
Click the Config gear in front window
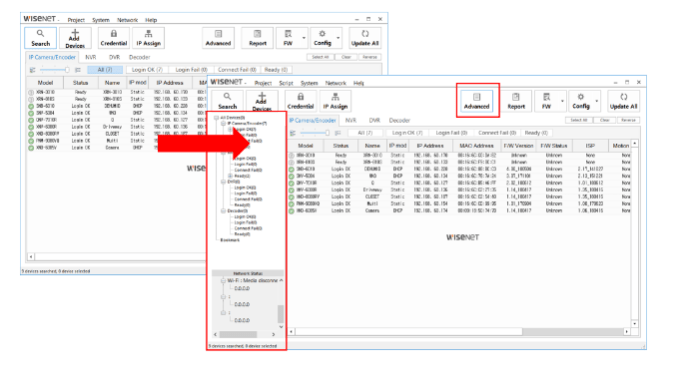tap(581, 101)
